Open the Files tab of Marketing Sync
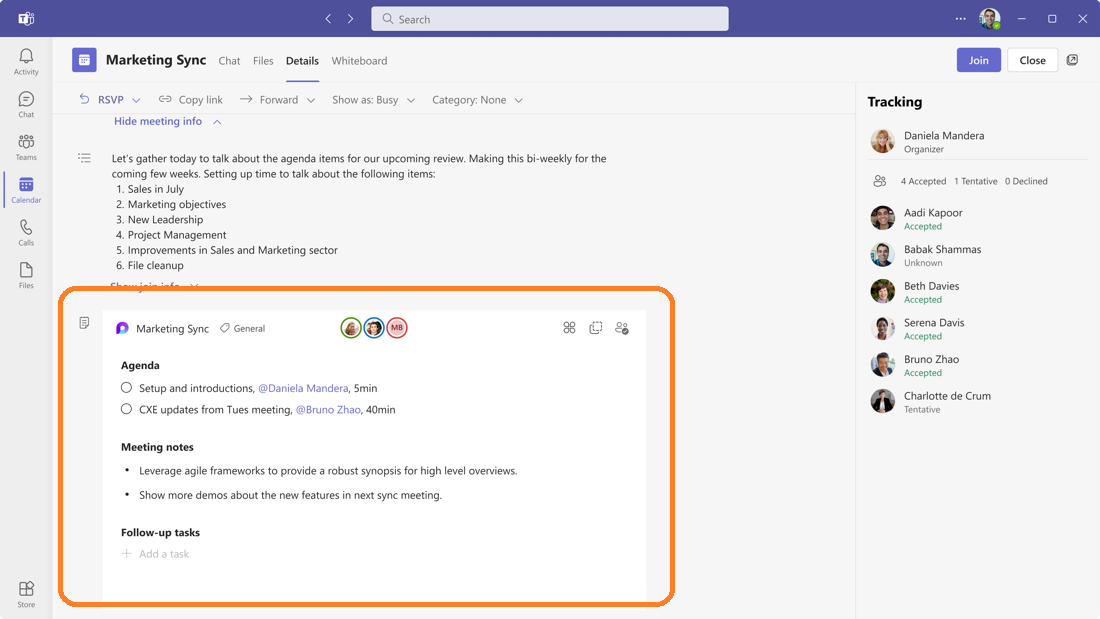 [263, 61]
